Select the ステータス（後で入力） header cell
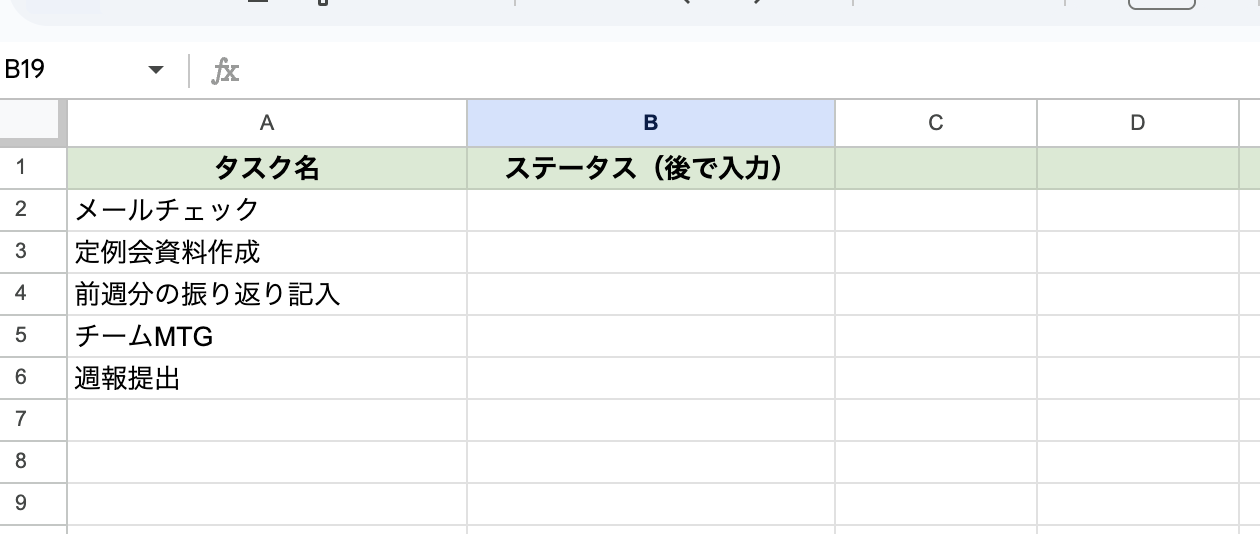1260x534 pixels. coord(650,168)
